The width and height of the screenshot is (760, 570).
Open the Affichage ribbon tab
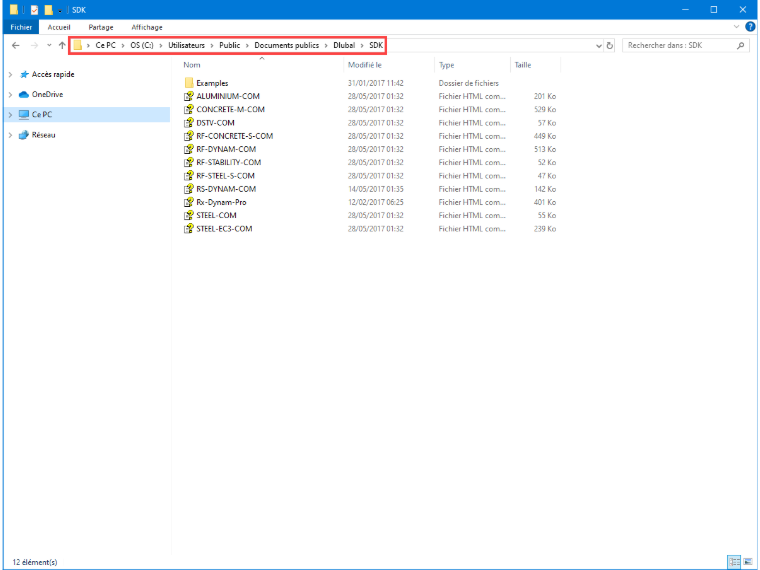tap(147, 27)
